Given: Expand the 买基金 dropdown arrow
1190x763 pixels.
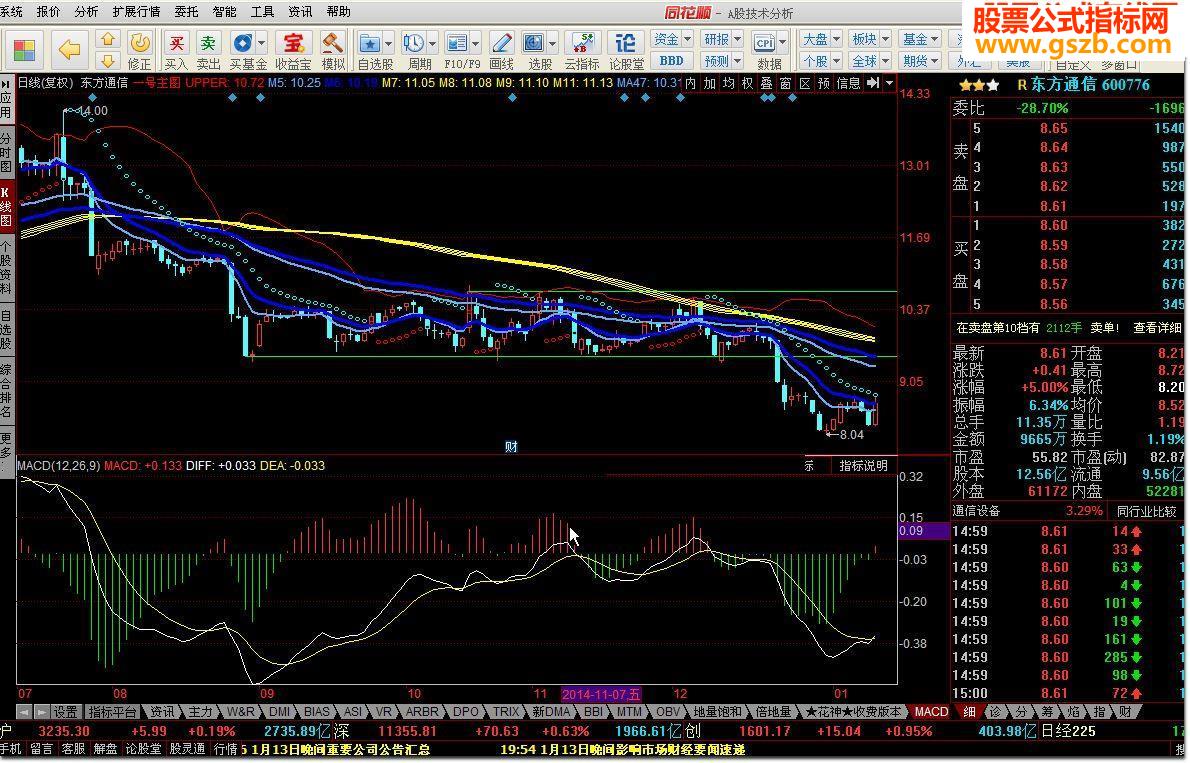Looking at the screenshot, I should [262, 43].
